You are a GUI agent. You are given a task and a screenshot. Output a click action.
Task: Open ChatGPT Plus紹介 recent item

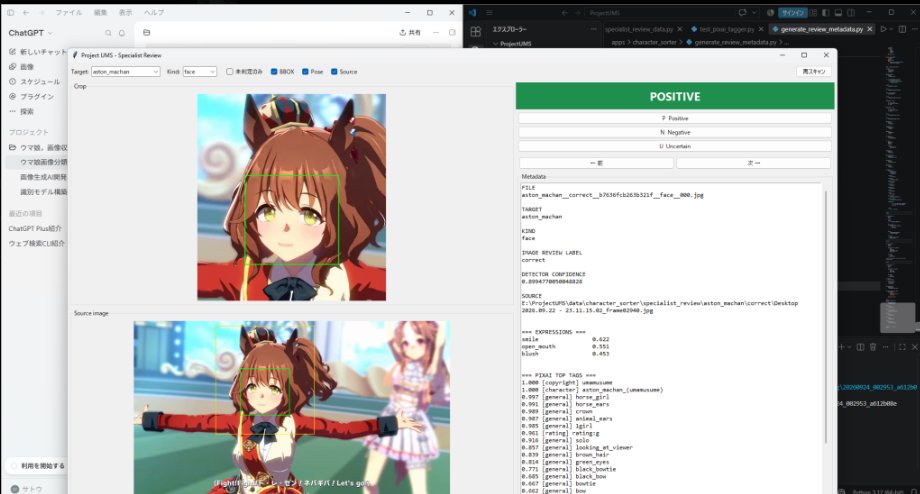point(35,228)
